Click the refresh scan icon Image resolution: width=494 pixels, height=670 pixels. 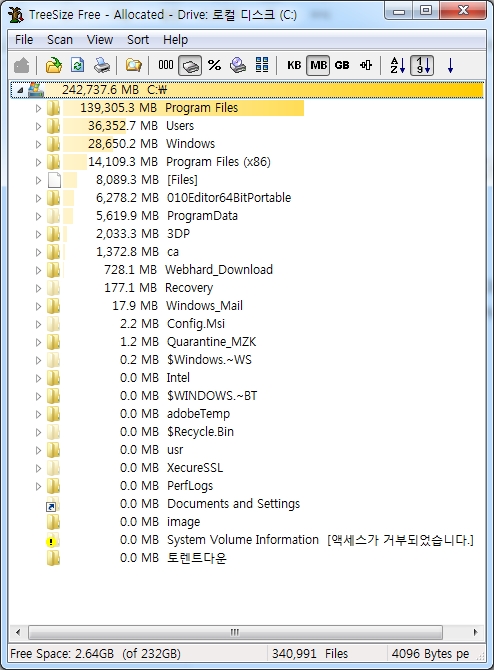click(x=78, y=65)
